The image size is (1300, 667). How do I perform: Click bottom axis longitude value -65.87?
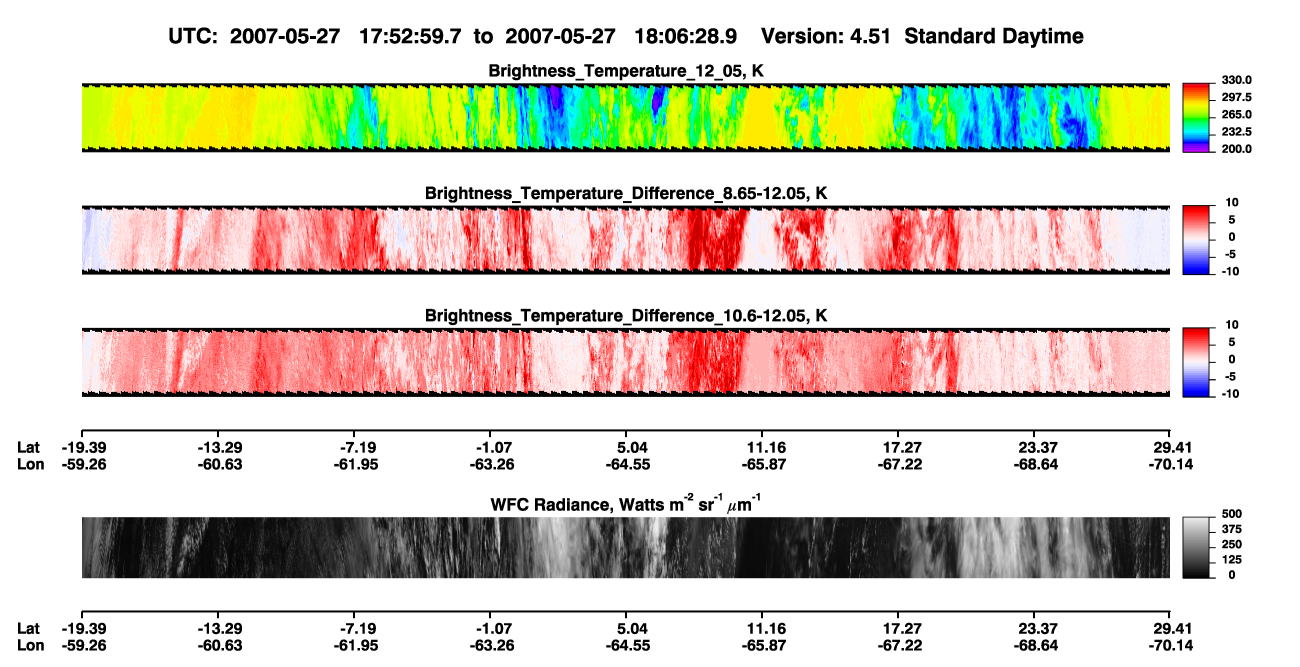click(x=762, y=645)
